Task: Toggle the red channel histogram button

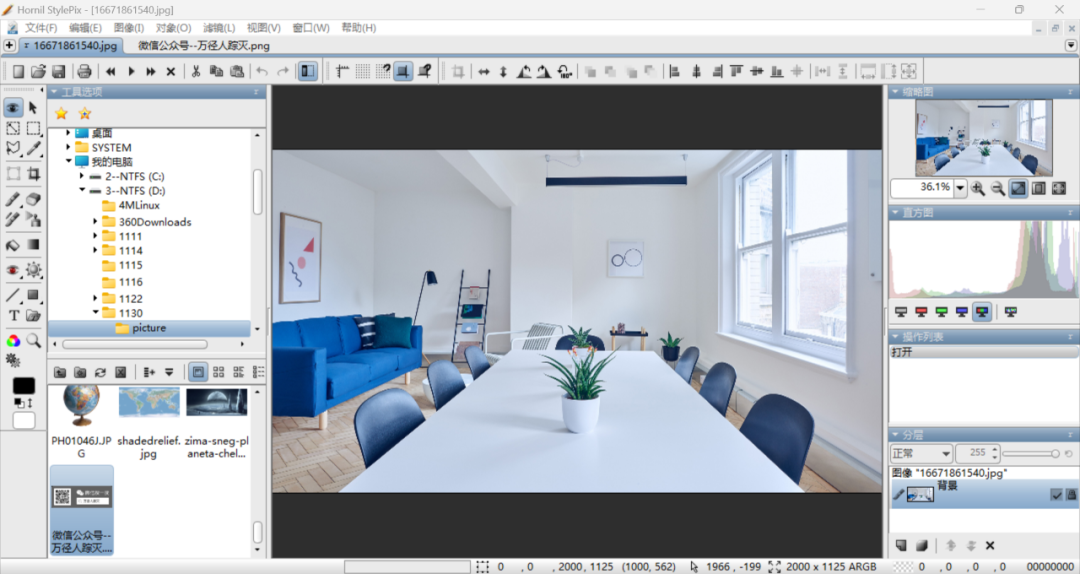Action: [x=921, y=312]
